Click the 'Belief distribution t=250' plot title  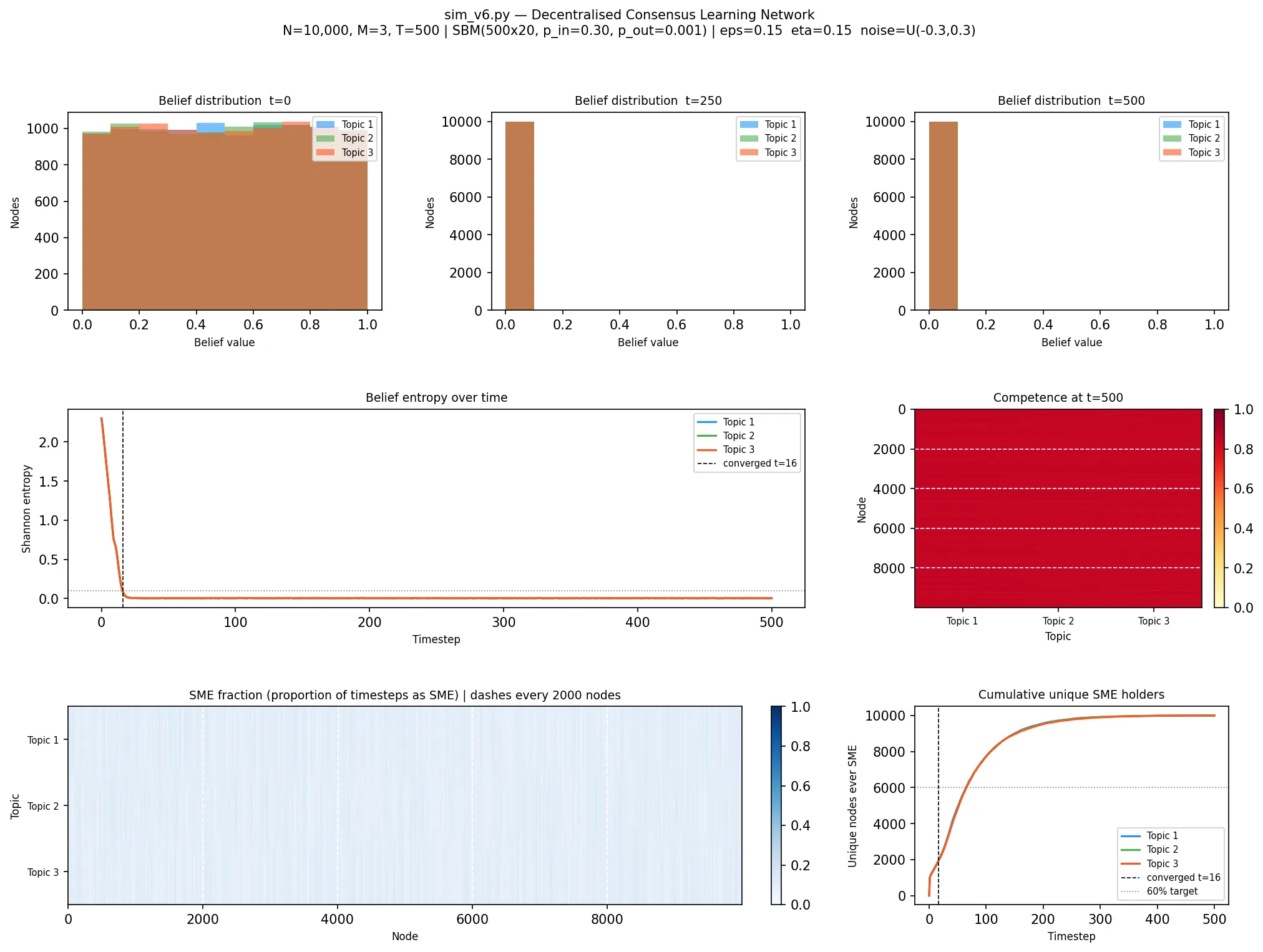pos(648,100)
